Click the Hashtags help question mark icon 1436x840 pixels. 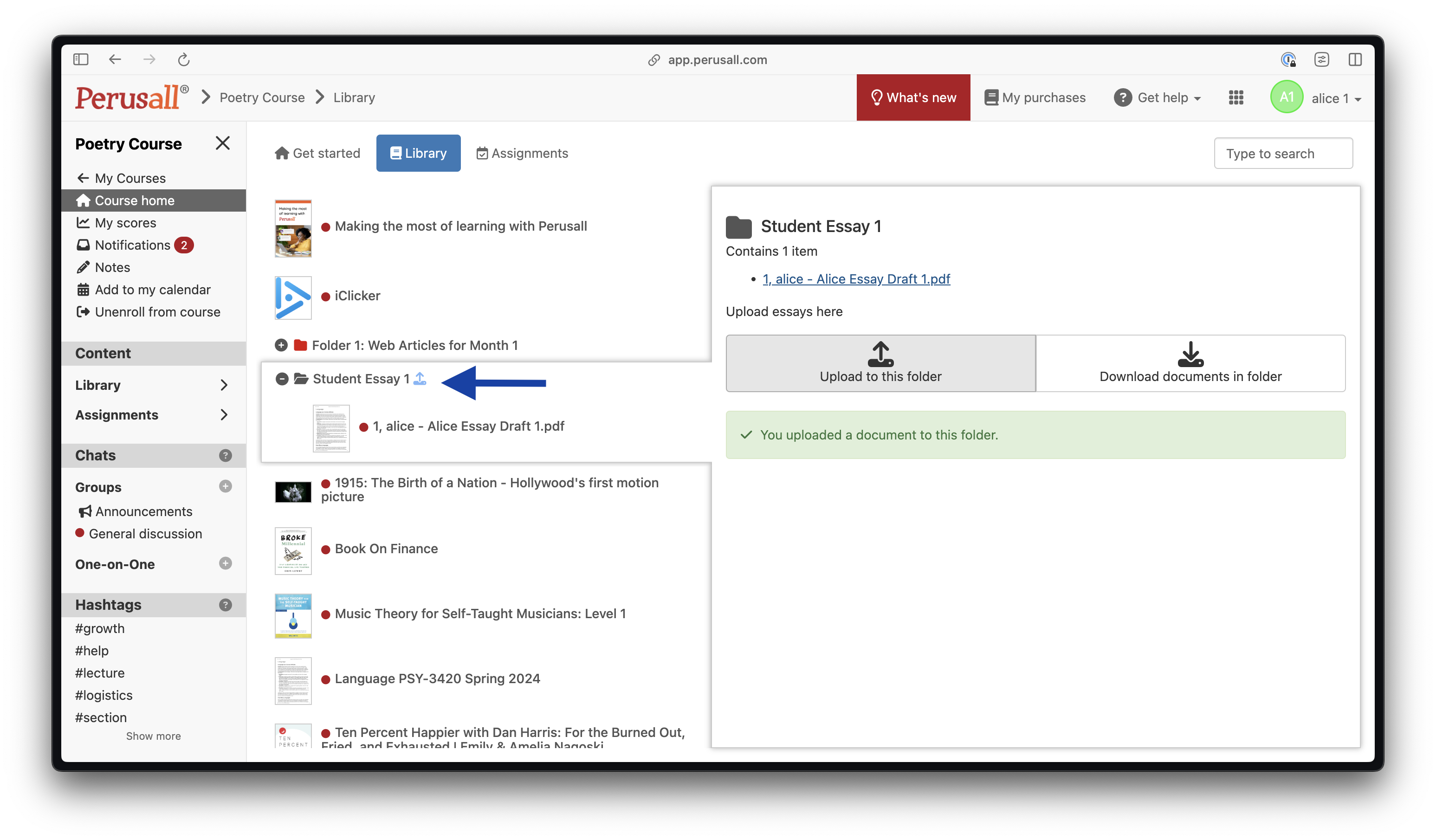[x=225, y=605]
